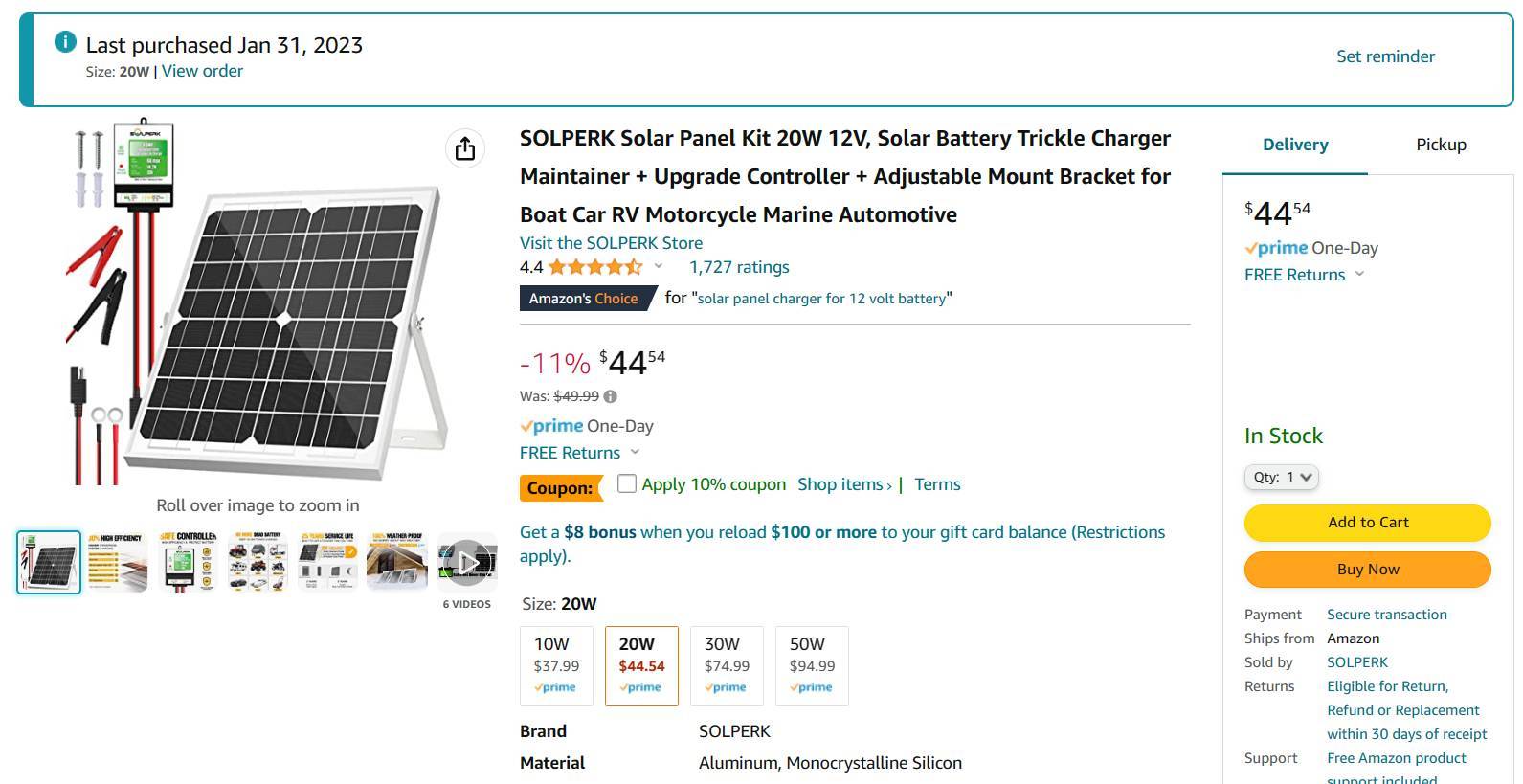
Task: Click the share icon above the product image
Action: coord(465,149)
